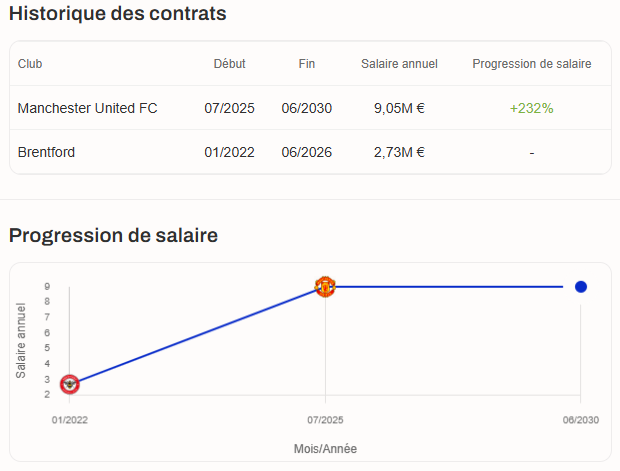Viewport: 620px width, 471px height.
Task: Click the Fin column header
Action: pos(307,64)
